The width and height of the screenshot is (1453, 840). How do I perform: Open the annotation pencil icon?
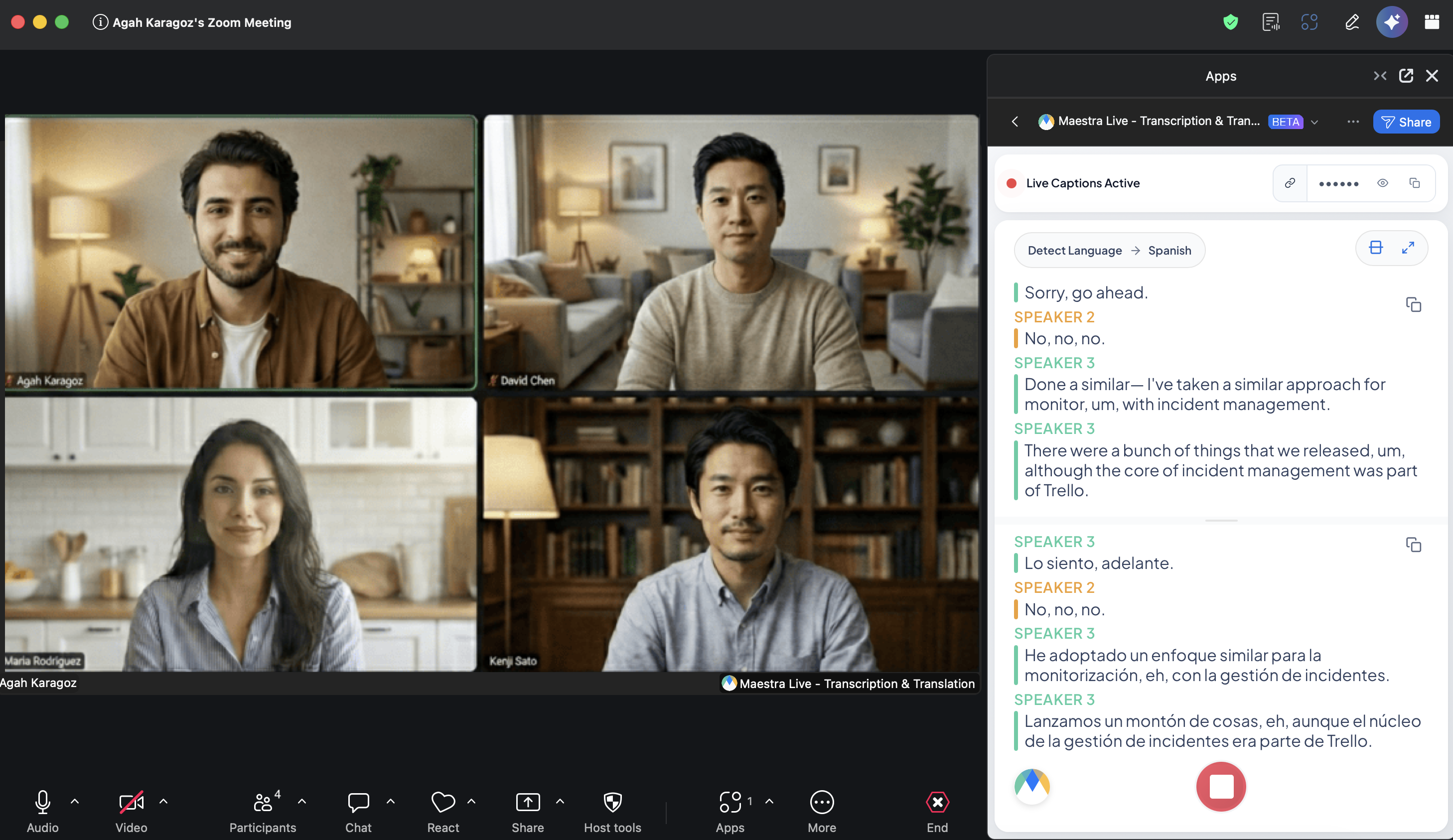[1352, 22]
